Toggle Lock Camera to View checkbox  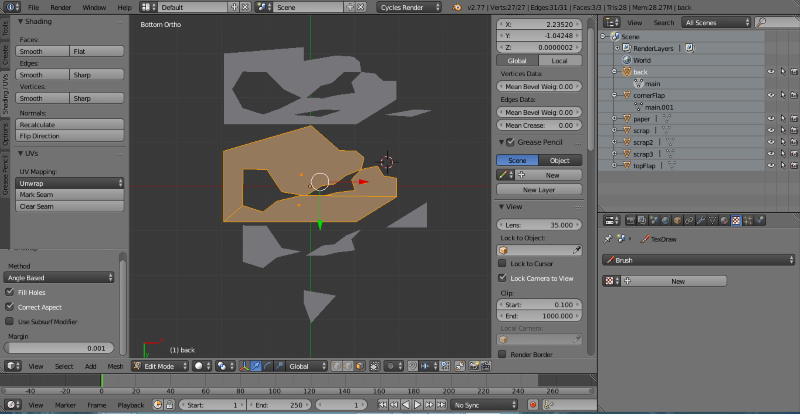502,278
